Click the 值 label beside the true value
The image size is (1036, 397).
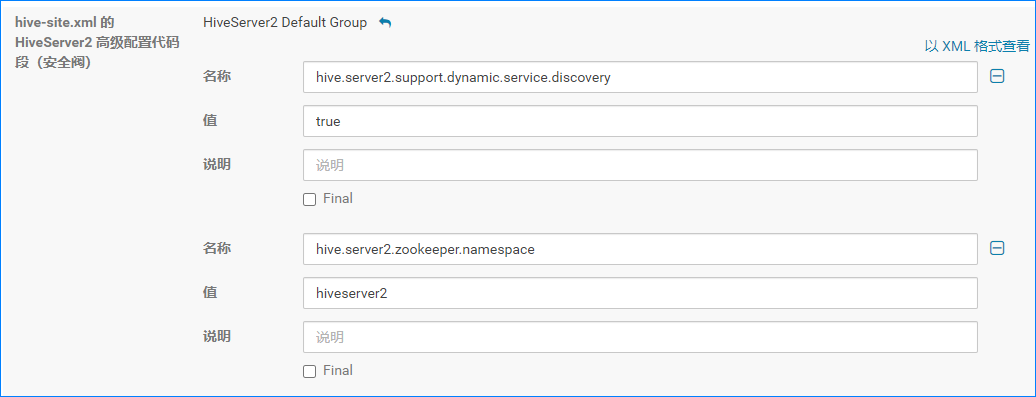[210, 121]
